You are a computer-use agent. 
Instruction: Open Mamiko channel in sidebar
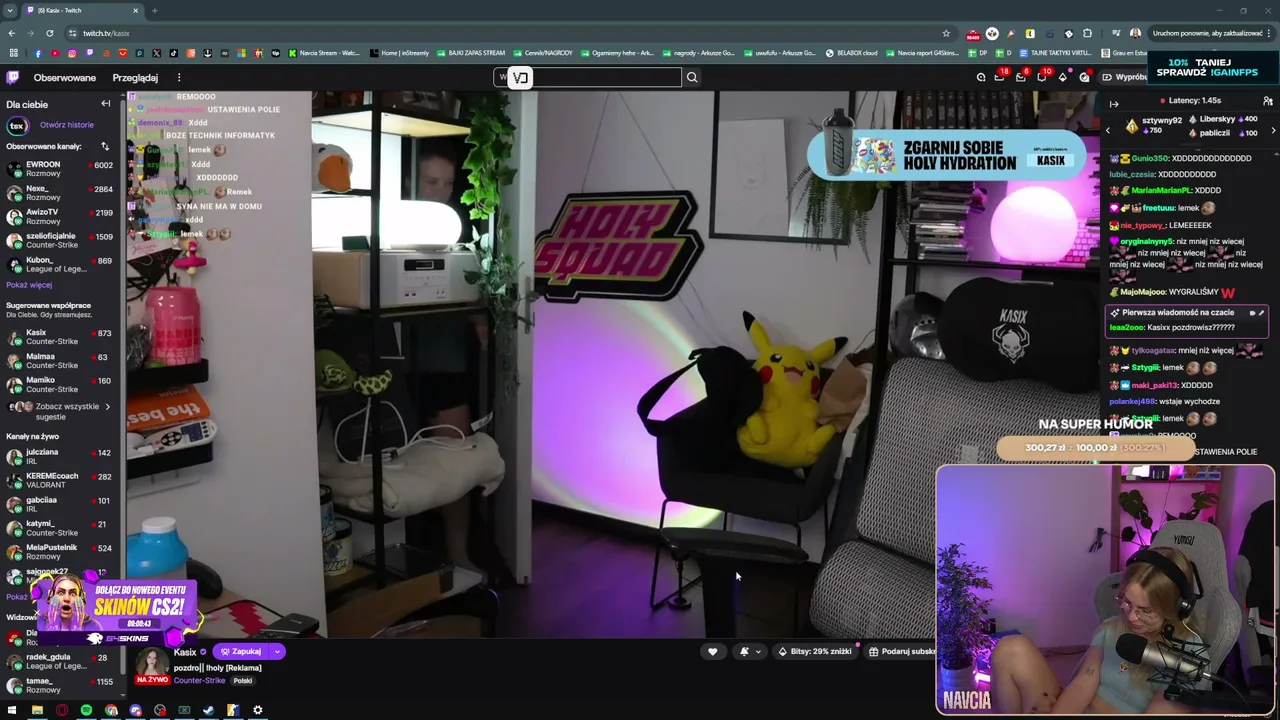click(60, 384)
